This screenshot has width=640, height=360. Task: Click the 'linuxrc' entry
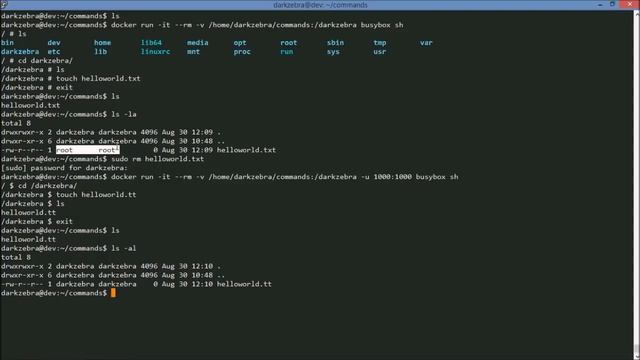(x=155, y=51)
